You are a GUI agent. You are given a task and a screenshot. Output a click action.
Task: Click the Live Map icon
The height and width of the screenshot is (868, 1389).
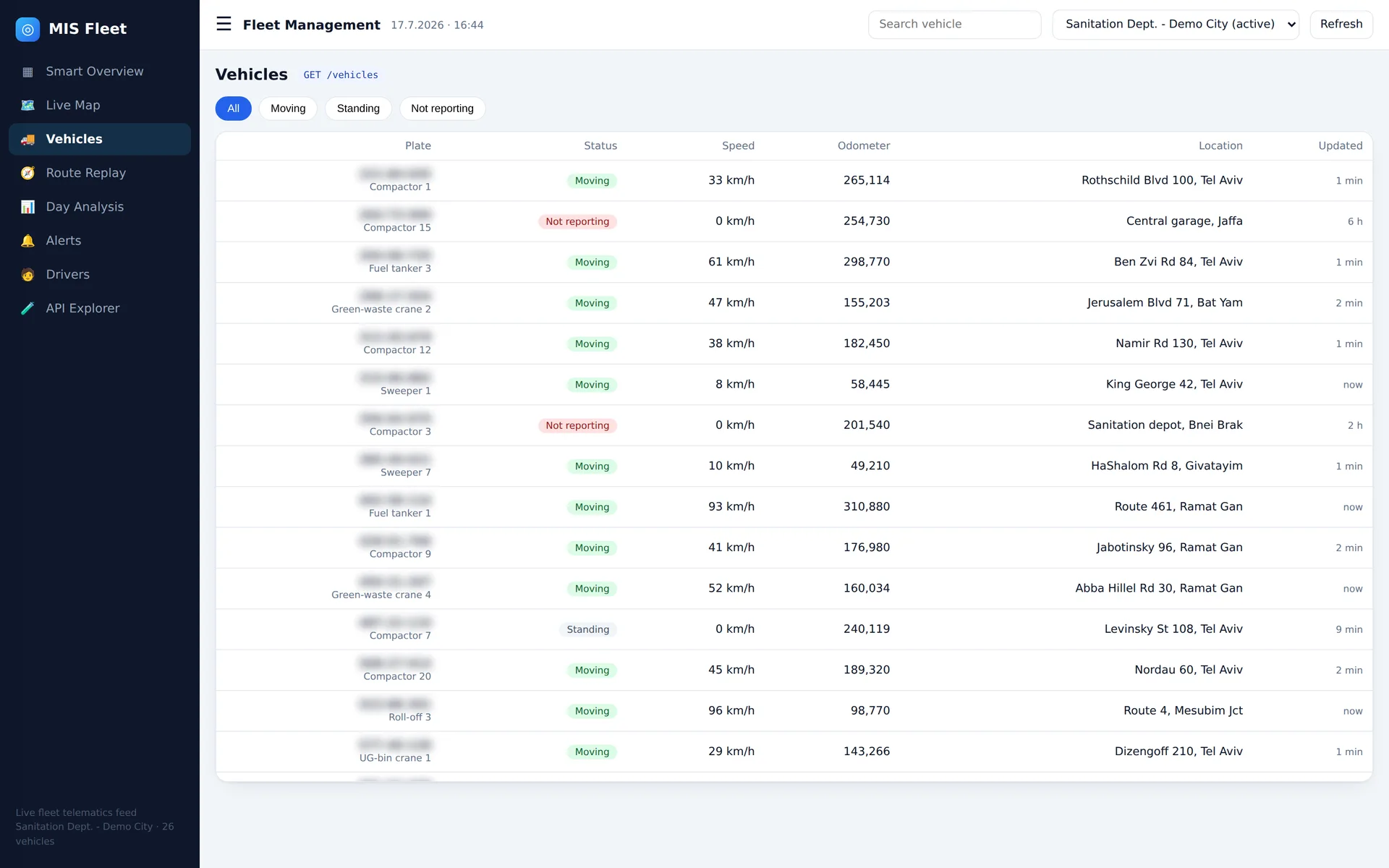pyautogui.click(x=27, y=106)
